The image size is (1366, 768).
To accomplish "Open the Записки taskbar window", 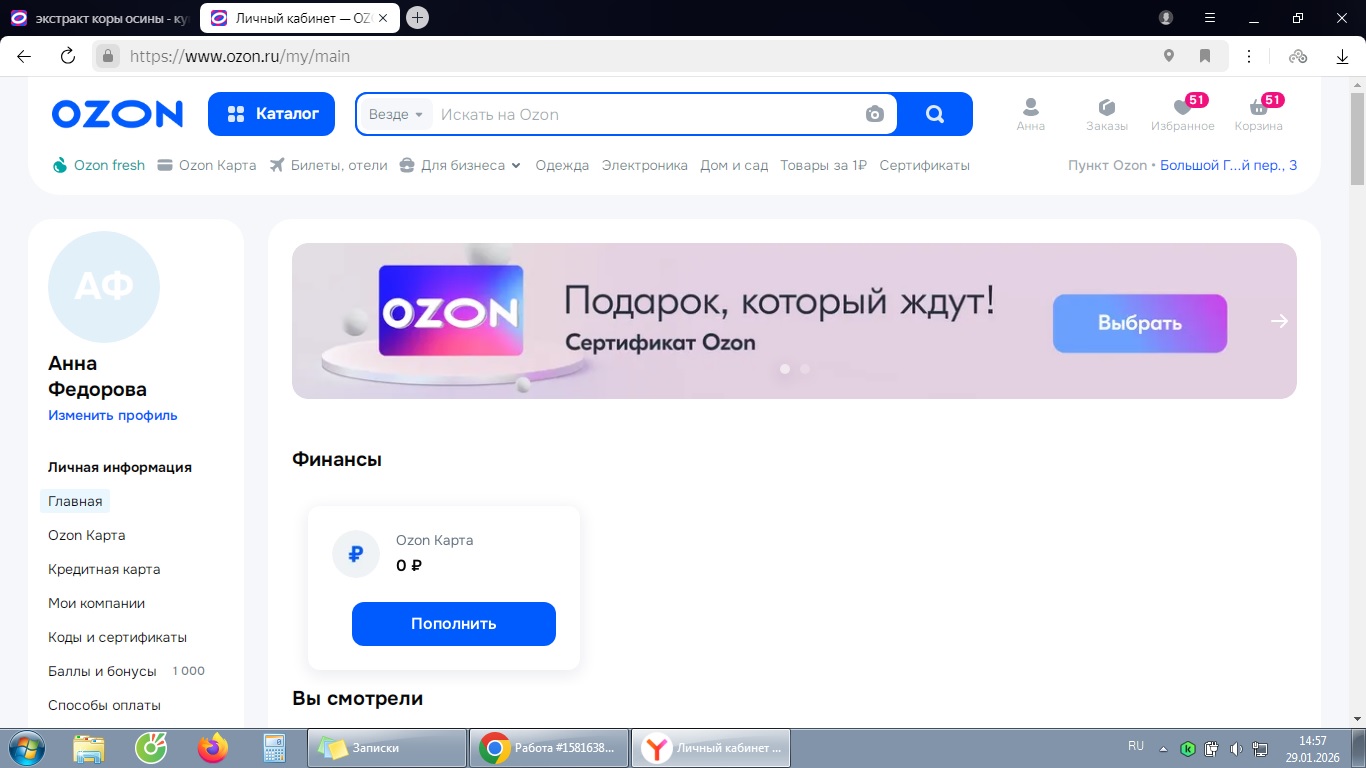I will pyautogui.click(x=388, y=748).
